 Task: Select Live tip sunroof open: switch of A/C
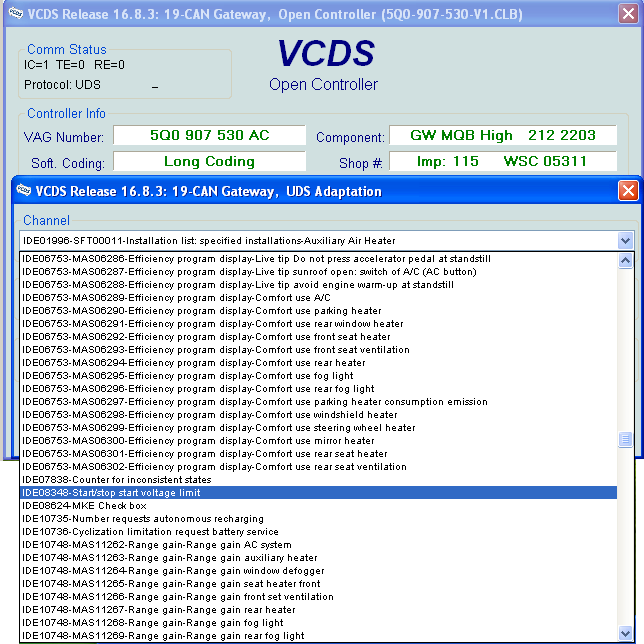point(318,272)
